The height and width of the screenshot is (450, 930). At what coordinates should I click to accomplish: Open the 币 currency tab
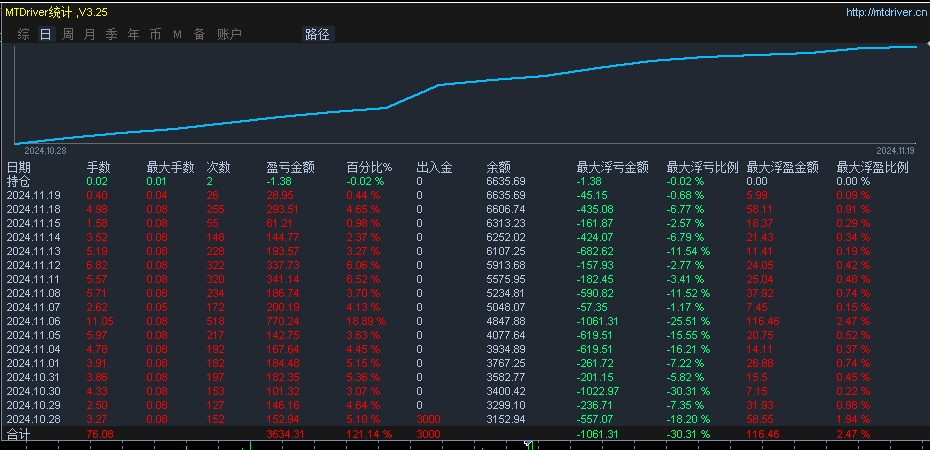click(x=155, y=34)
